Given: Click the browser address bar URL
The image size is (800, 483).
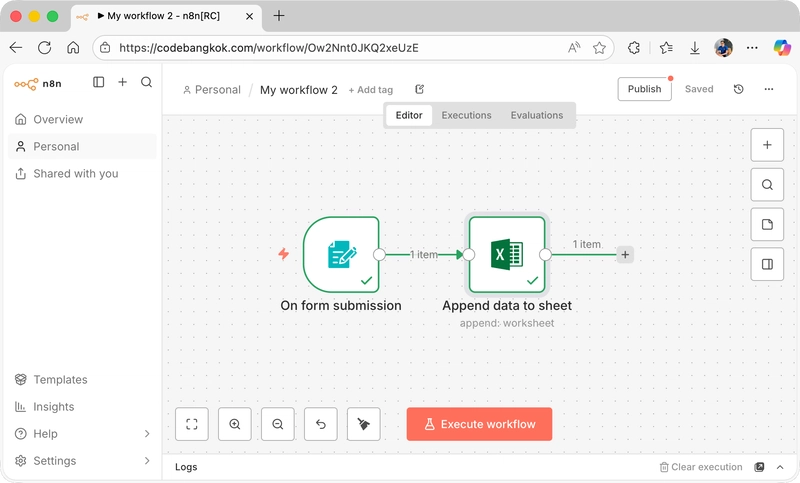Looking at the screenshot, I should (268, 47).
